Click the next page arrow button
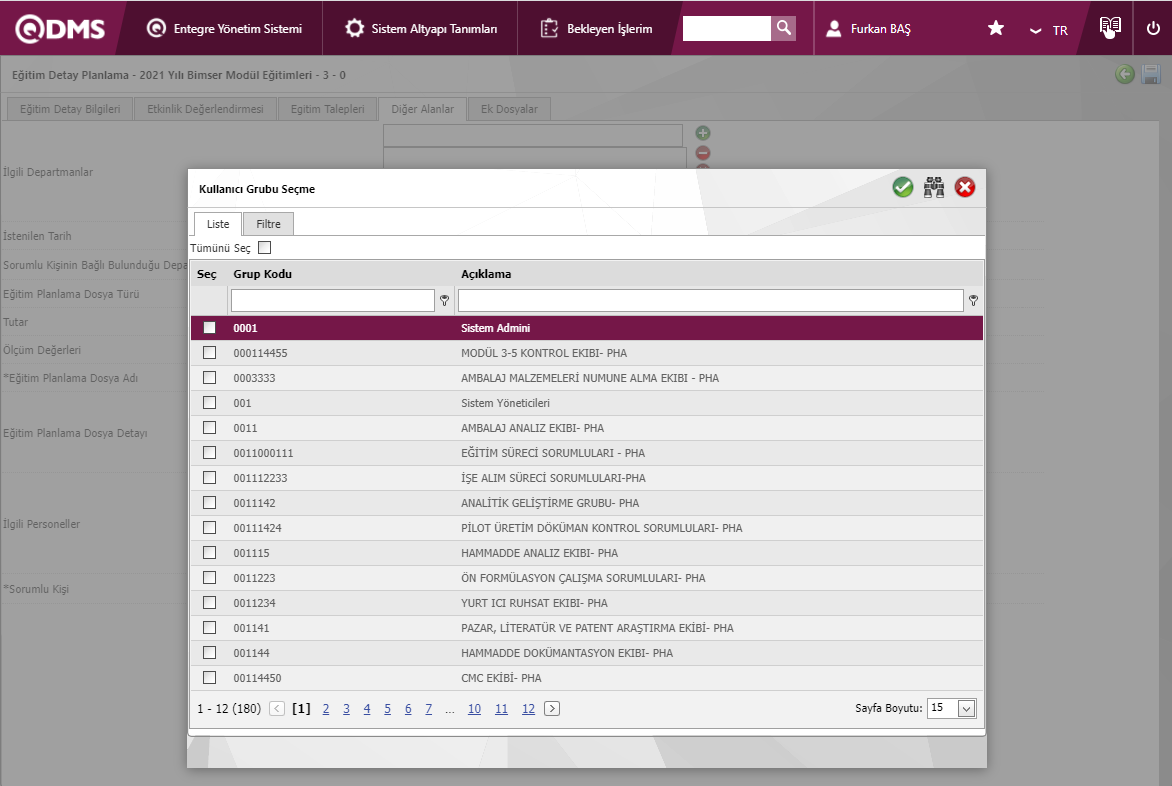Screen dimensions: 1172x786 552,709
